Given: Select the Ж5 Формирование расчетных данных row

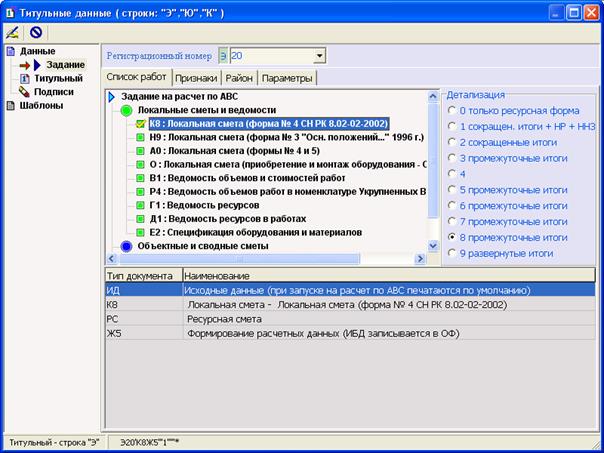Looking at the screenshot, I should [x=350, y=333].
